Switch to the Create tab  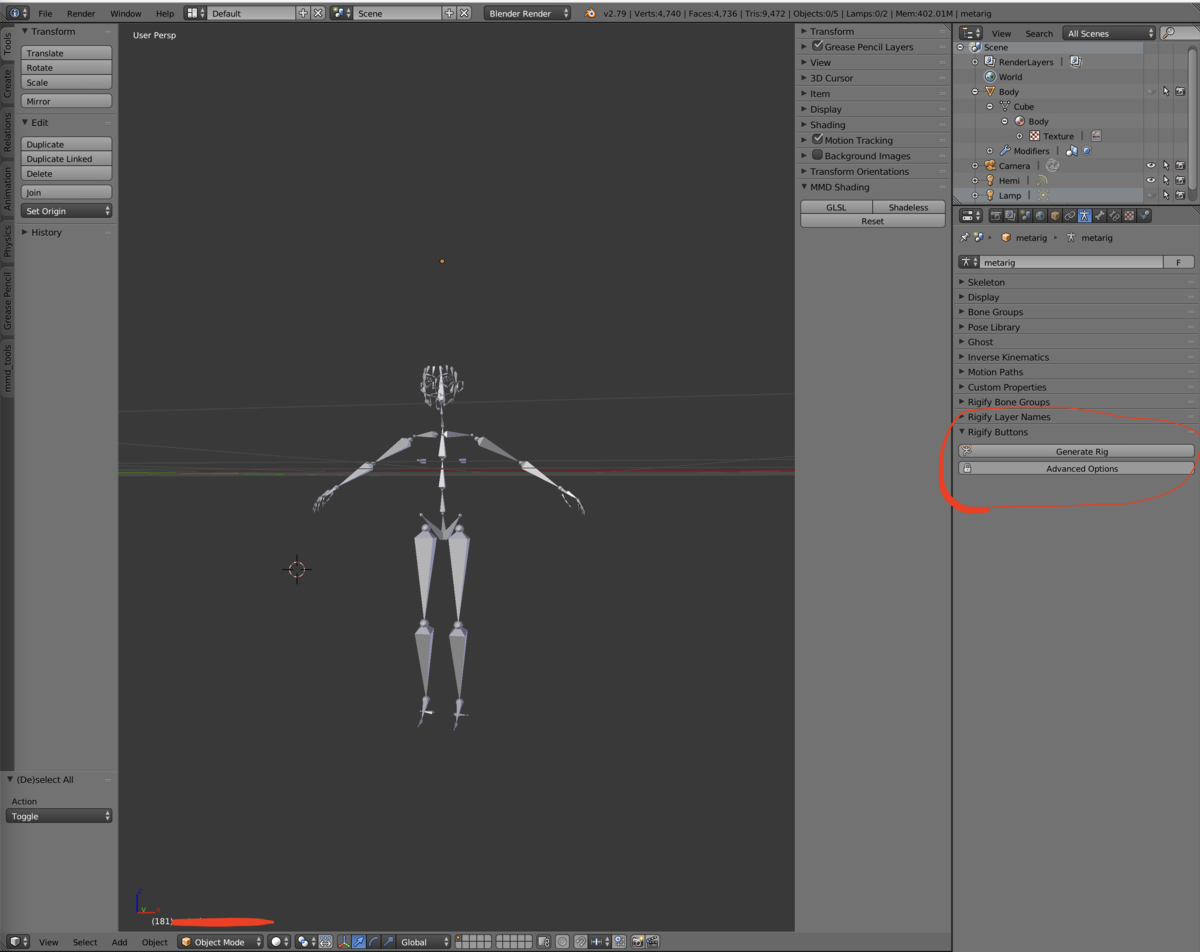[x=7, y=83]
